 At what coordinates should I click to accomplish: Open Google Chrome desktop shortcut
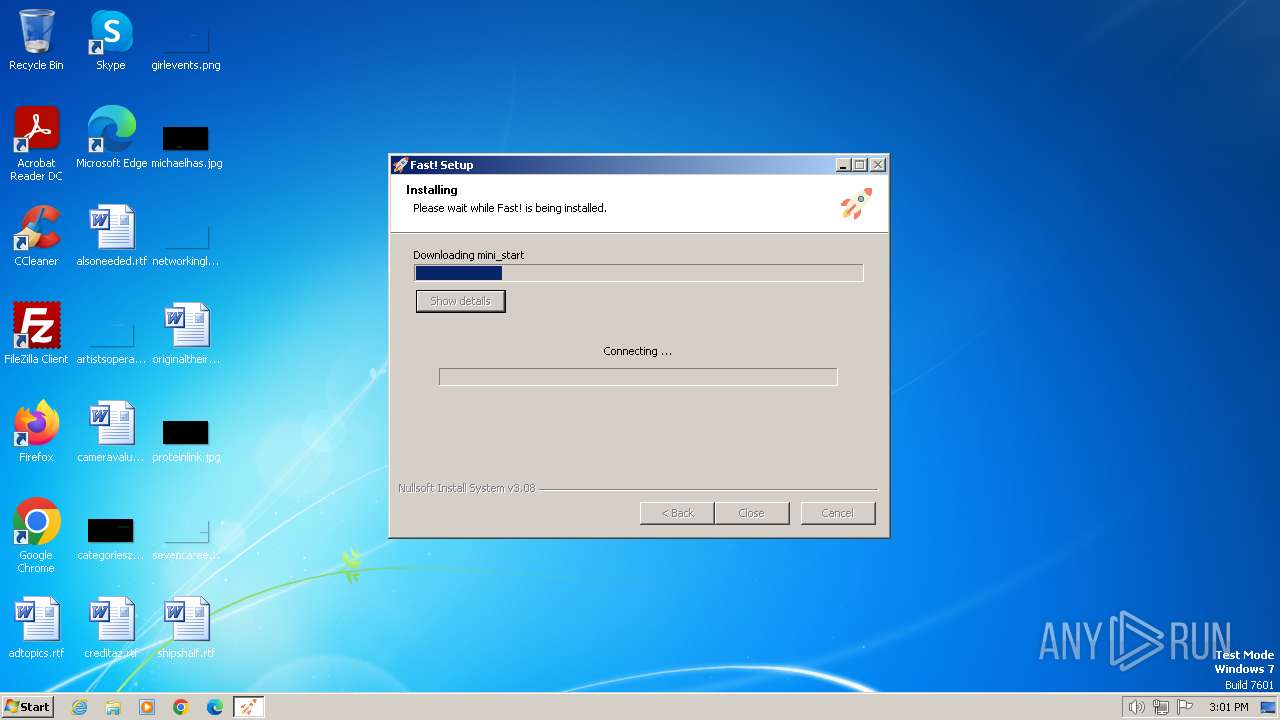tap(36, 536)
